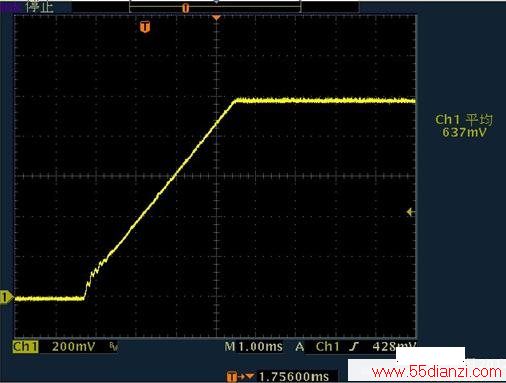This screenshot has height=383, width=506.
Task: Click the Ch1 平均 measurement readout
Action: (464, 126)
